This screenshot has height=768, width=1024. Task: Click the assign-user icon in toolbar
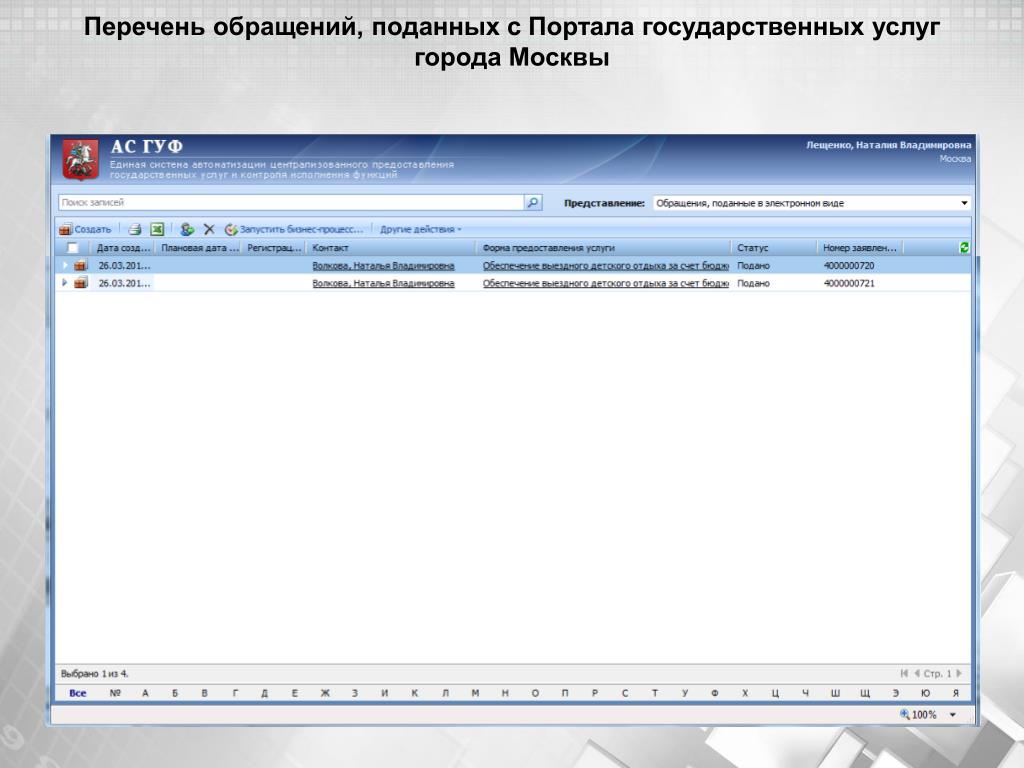(187, 229)
